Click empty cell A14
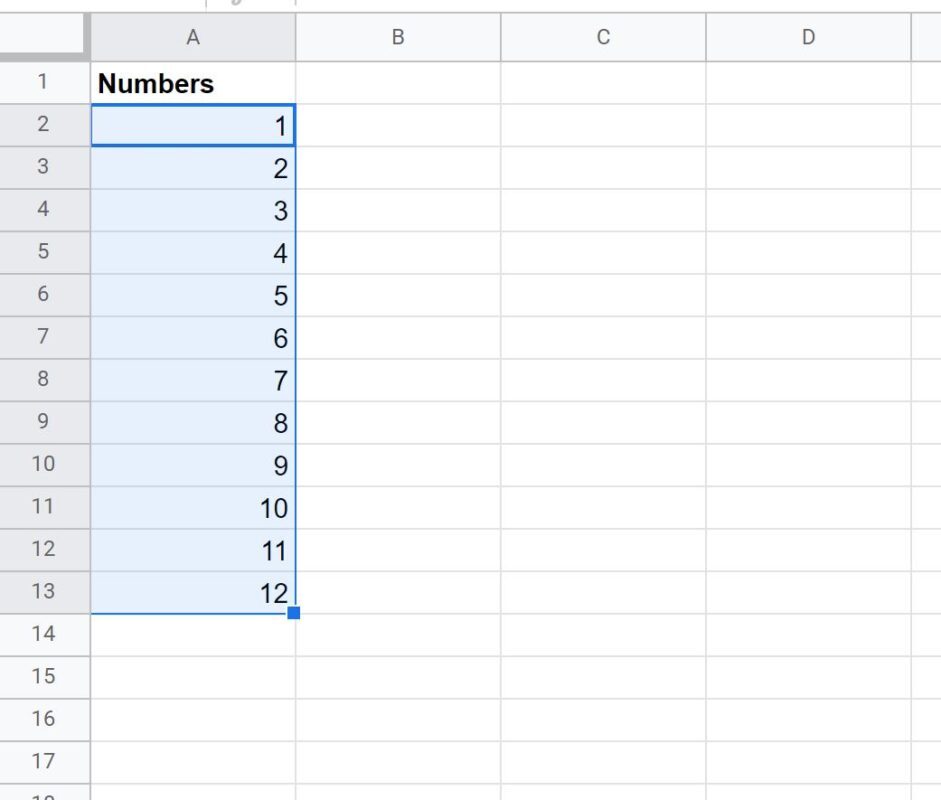 tap(193, 635)
